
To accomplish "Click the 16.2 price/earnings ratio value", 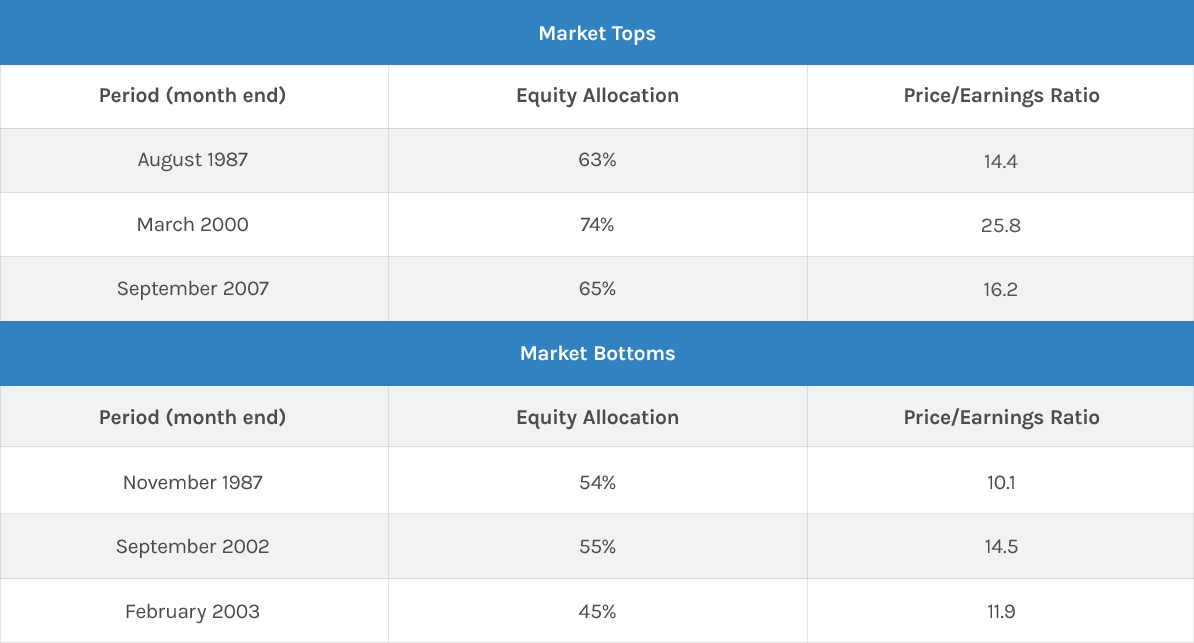I will 1000,289.
